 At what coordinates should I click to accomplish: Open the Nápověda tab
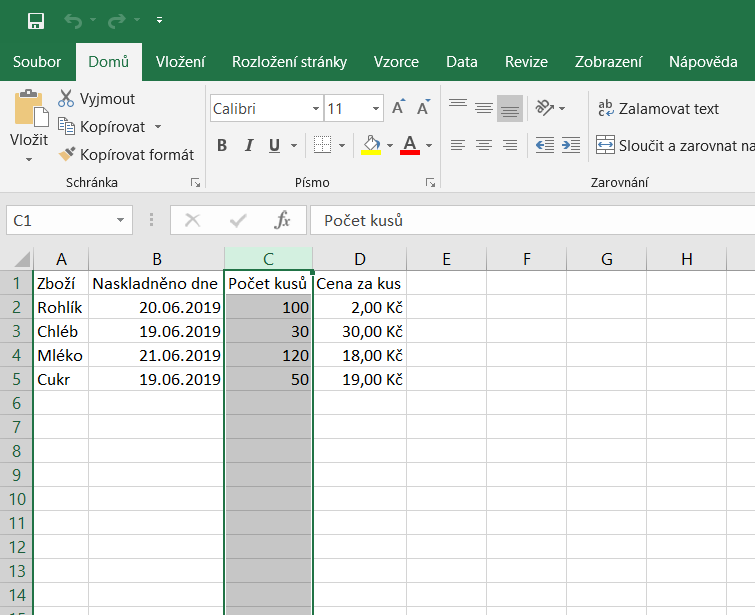703,62
